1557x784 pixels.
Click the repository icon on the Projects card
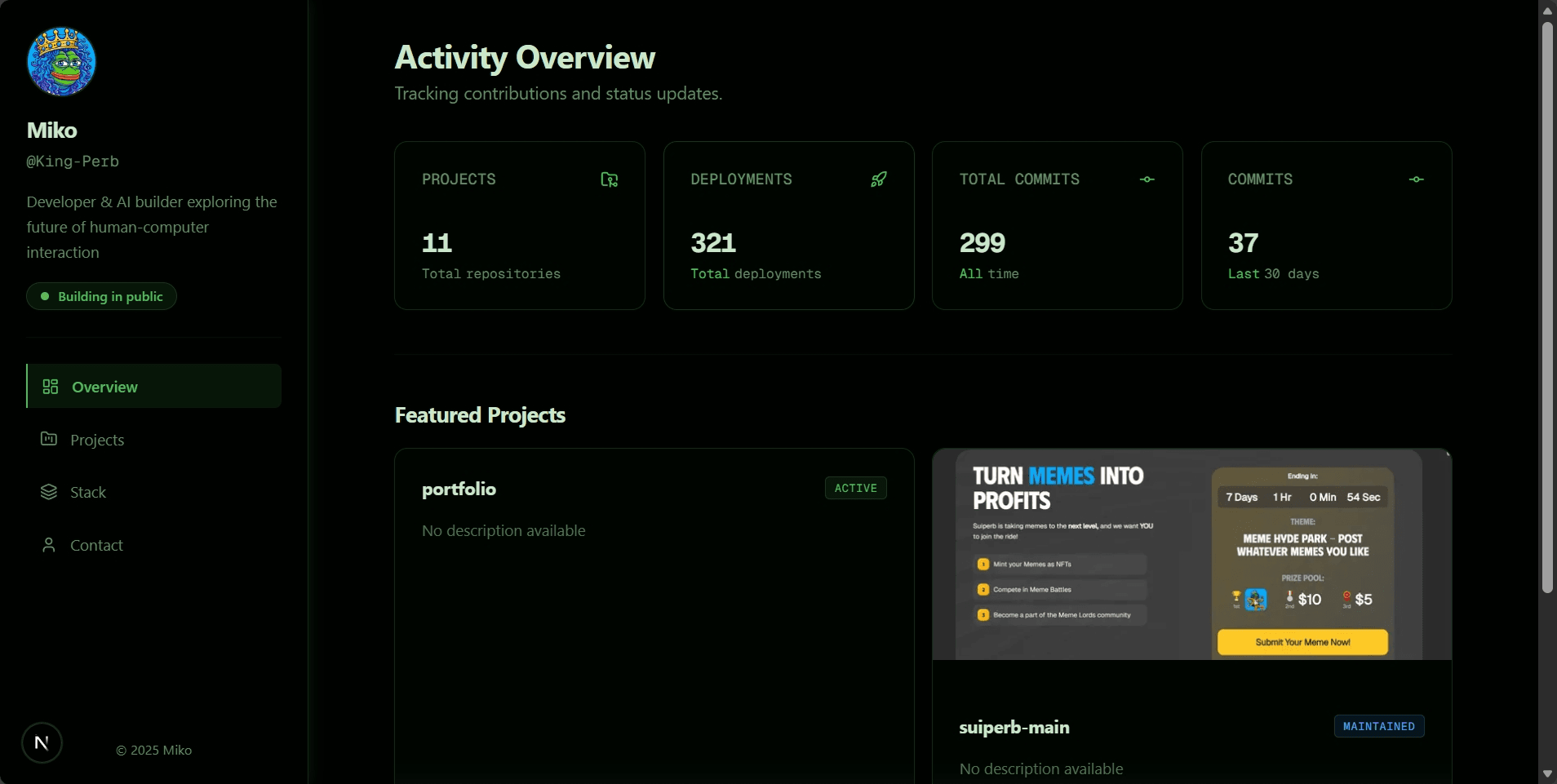[609, 179]
